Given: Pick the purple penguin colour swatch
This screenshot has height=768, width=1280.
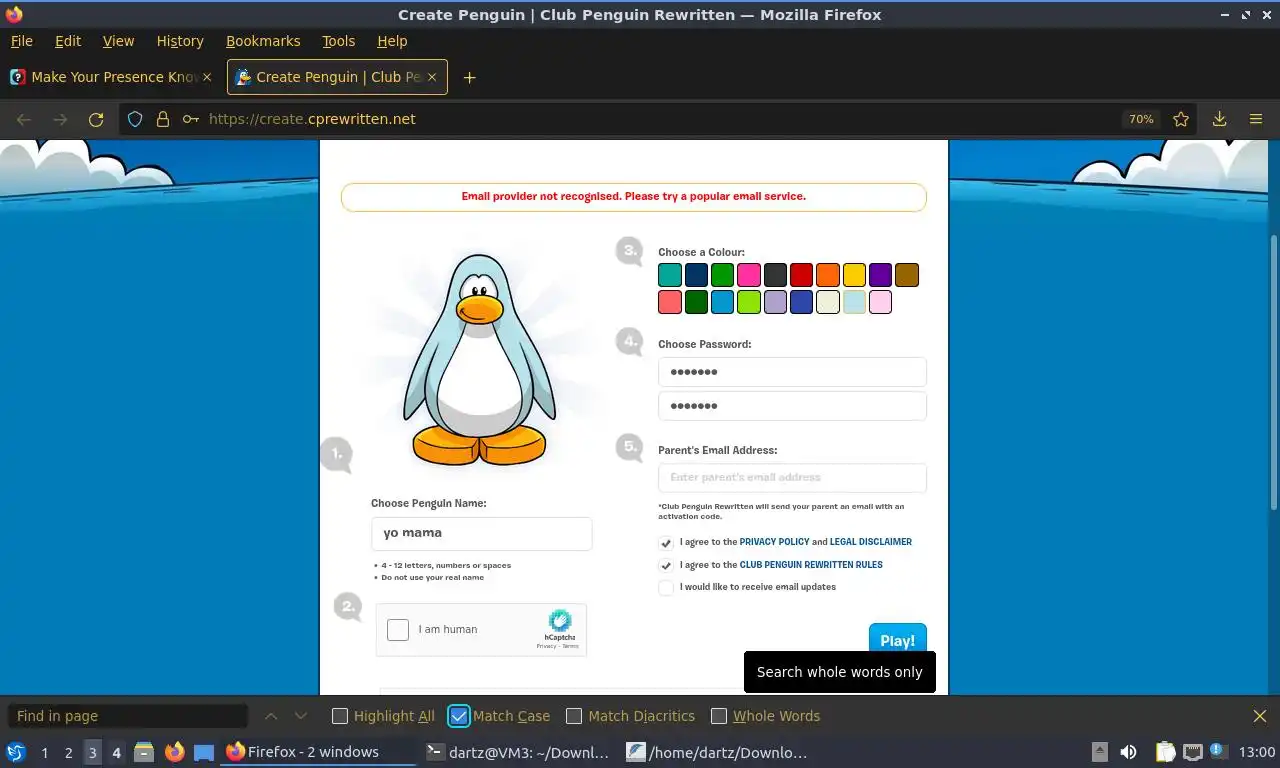Looking at the screenshot, I should 880,275.
